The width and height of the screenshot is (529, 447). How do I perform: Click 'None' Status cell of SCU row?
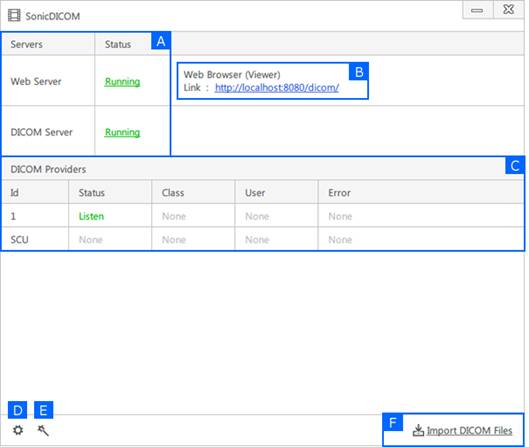tap(90, 240)
